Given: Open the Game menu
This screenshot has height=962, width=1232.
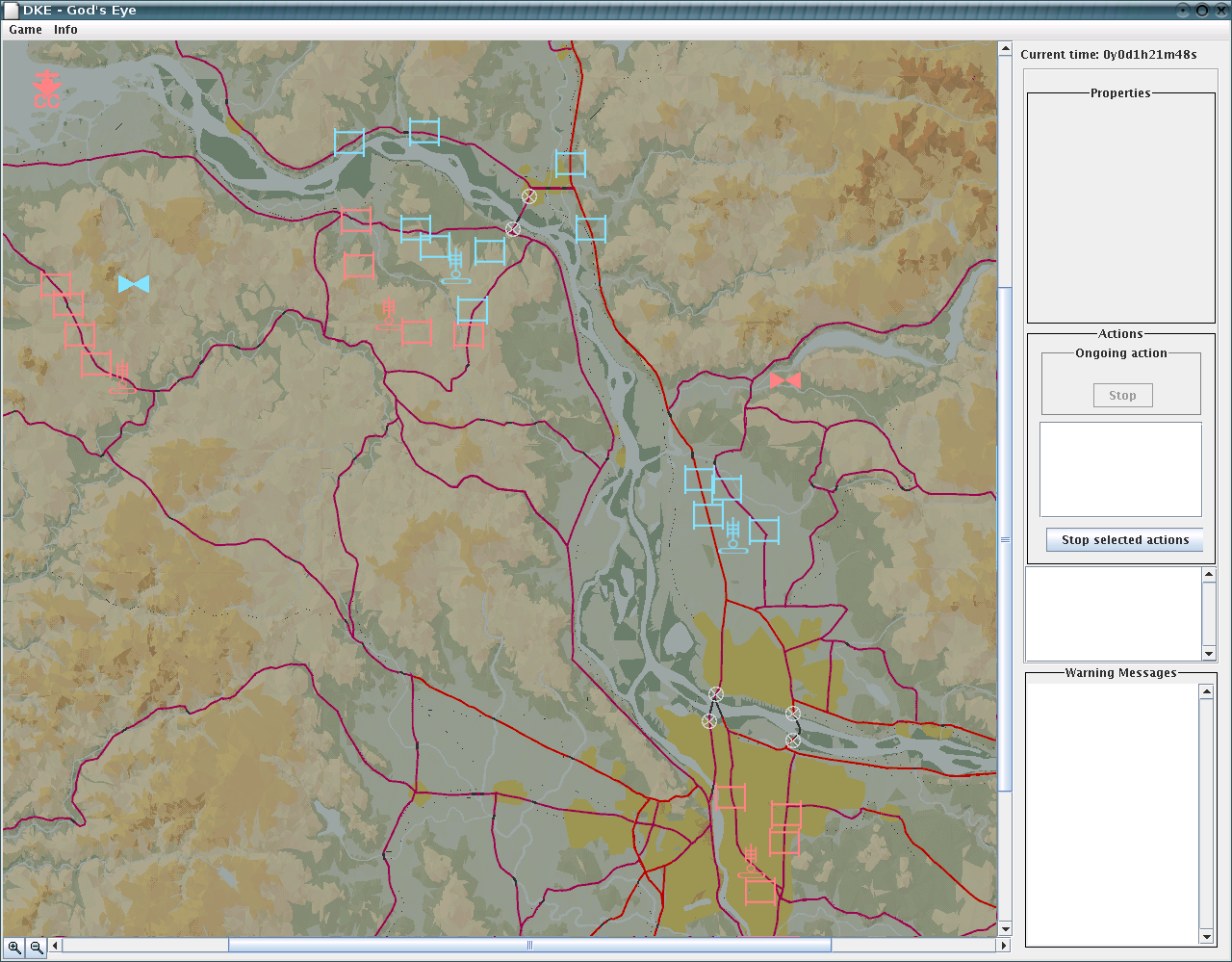Looking at the screenshot, I should coord(26,30).
